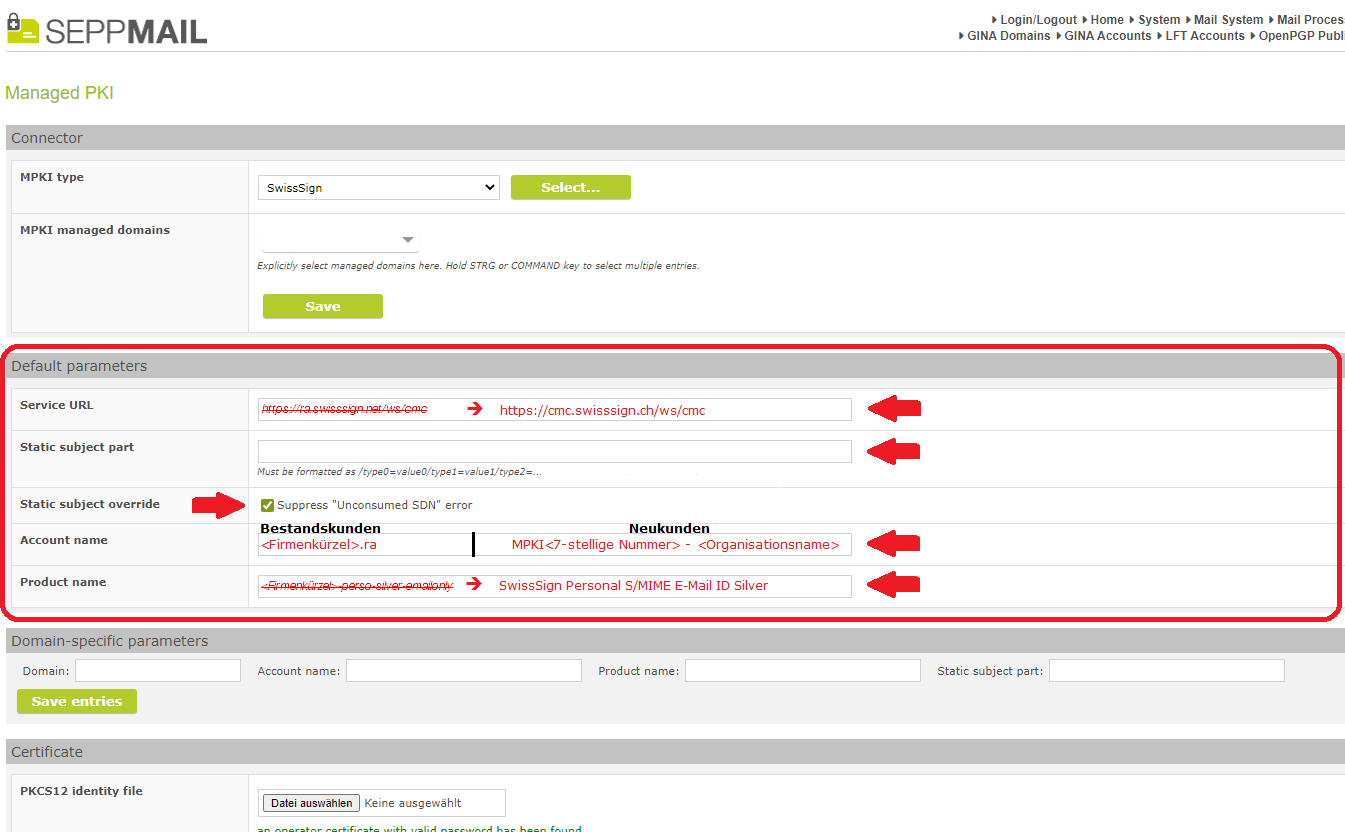The width and height of the screenshot is (1345, 832).
Task: Click the domain-specific Product name field
Action: tap(803, 671)
